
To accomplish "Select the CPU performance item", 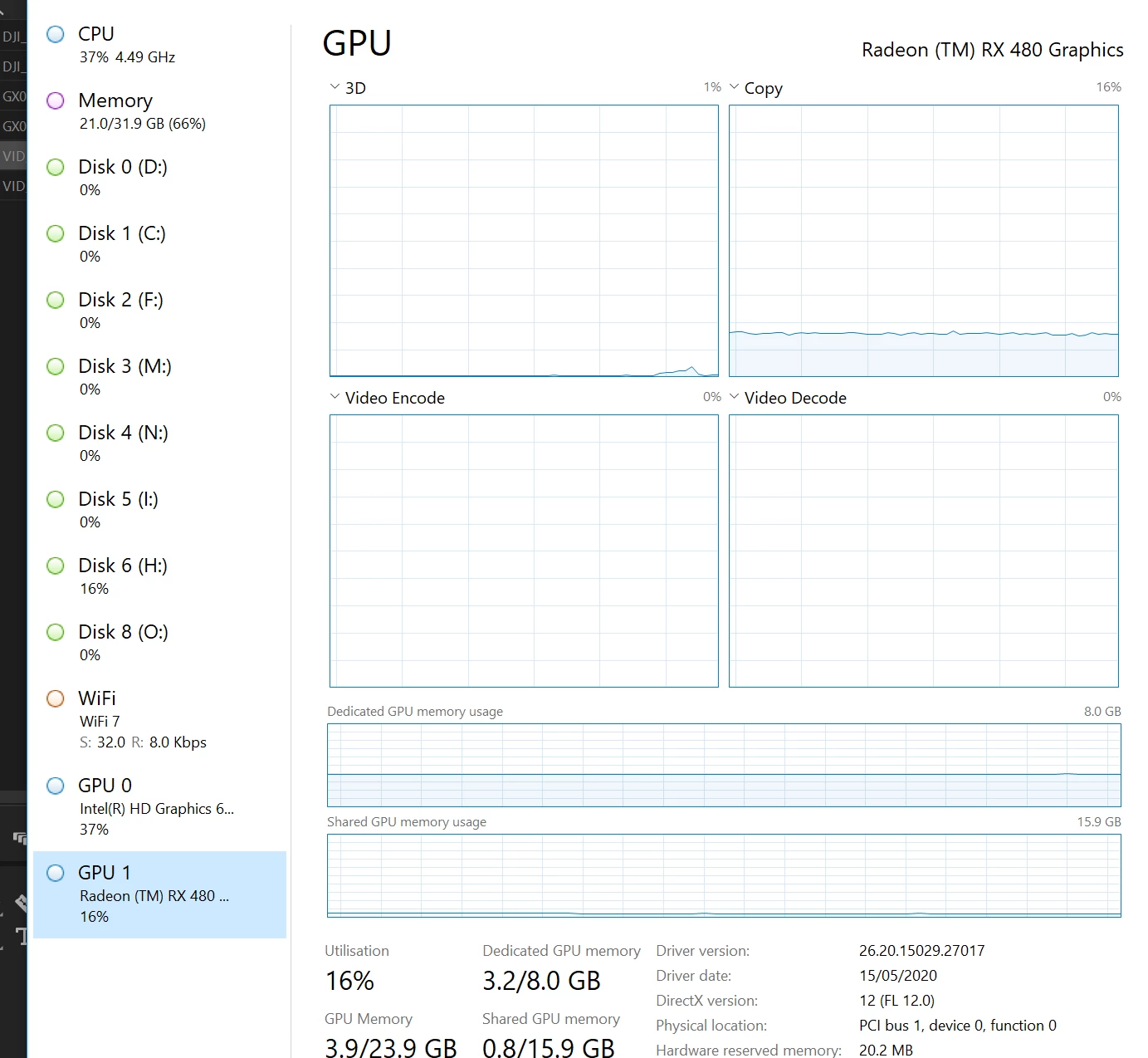I will [159, 46].
